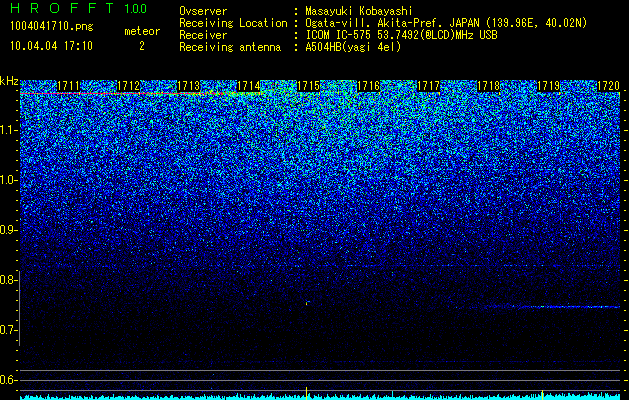This screenshot has width=629, height=400.
Task: Click the 1718 time marker label
Action: coord(489,86)
